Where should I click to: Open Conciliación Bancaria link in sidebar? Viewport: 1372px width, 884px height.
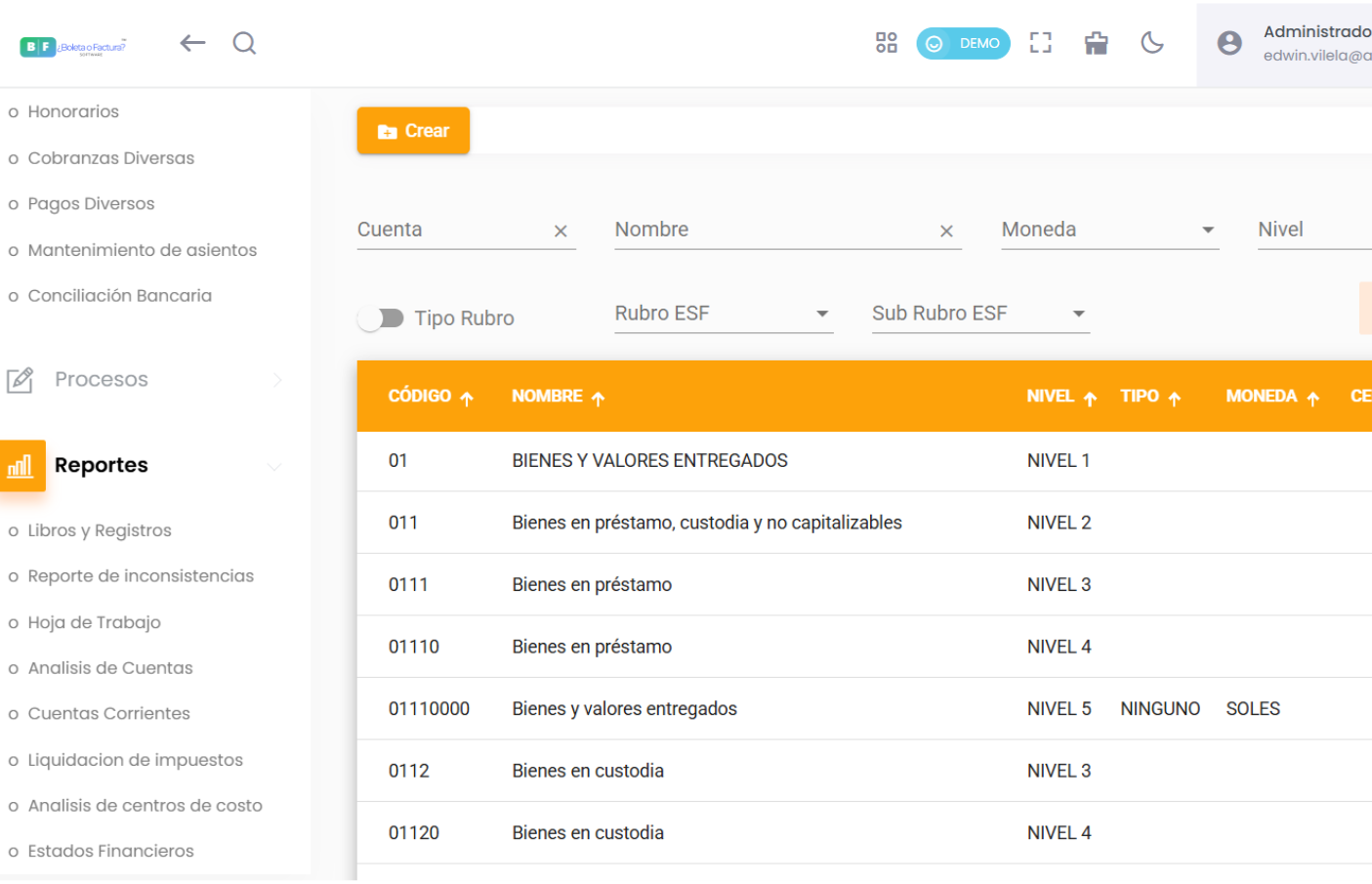click(119, 296)
